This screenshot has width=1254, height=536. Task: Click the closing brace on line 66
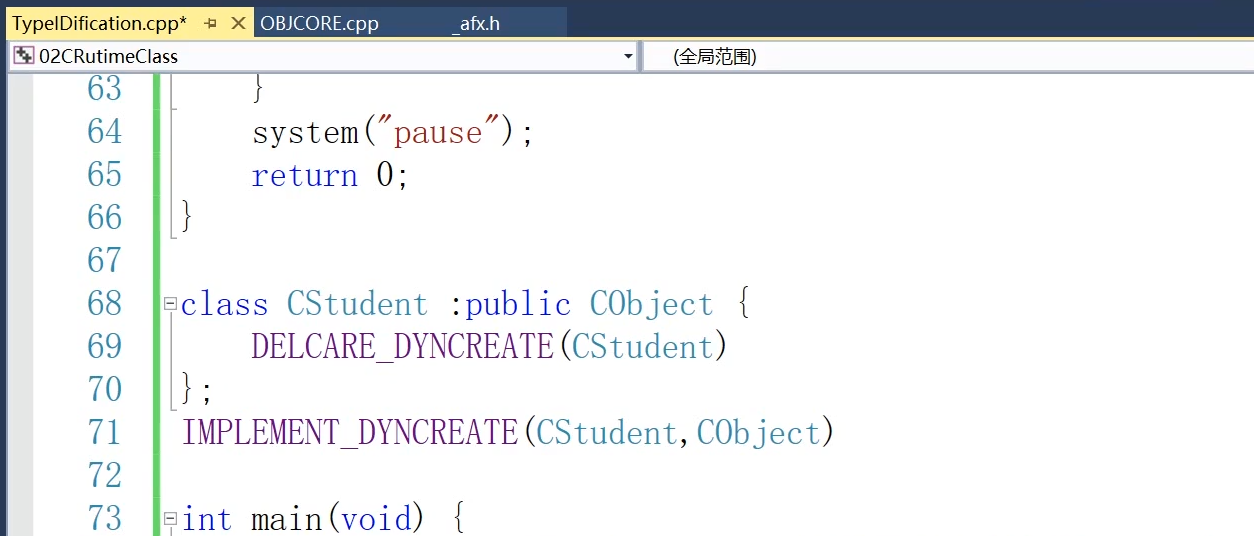coord(186,217)
